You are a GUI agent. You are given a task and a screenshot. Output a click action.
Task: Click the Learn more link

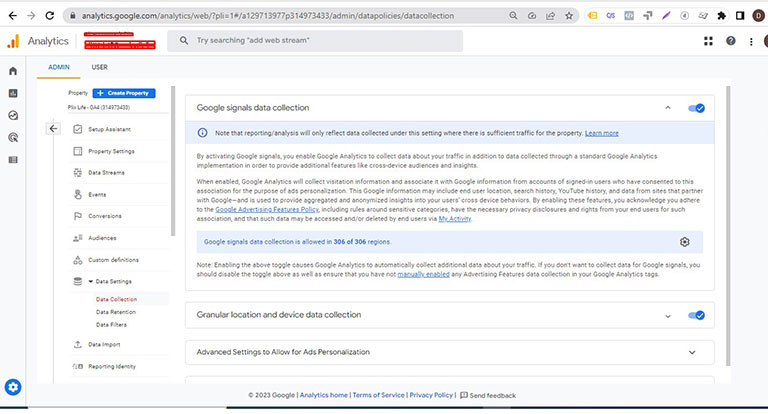pyautogui.click(x=601, y=133)
